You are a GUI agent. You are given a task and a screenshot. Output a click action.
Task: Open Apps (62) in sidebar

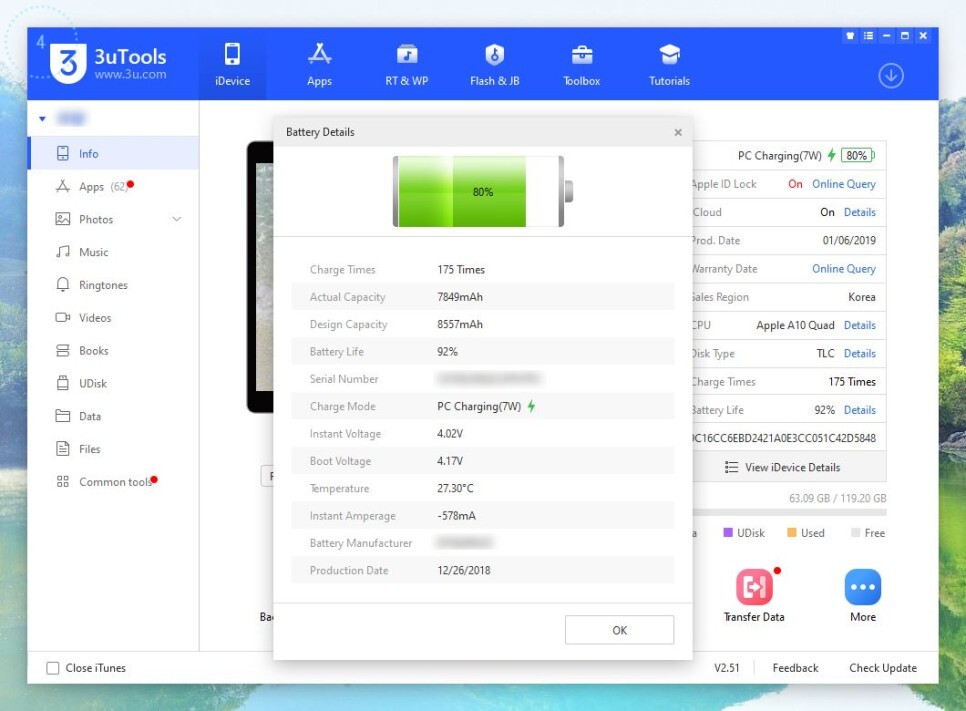click(114, 186)
